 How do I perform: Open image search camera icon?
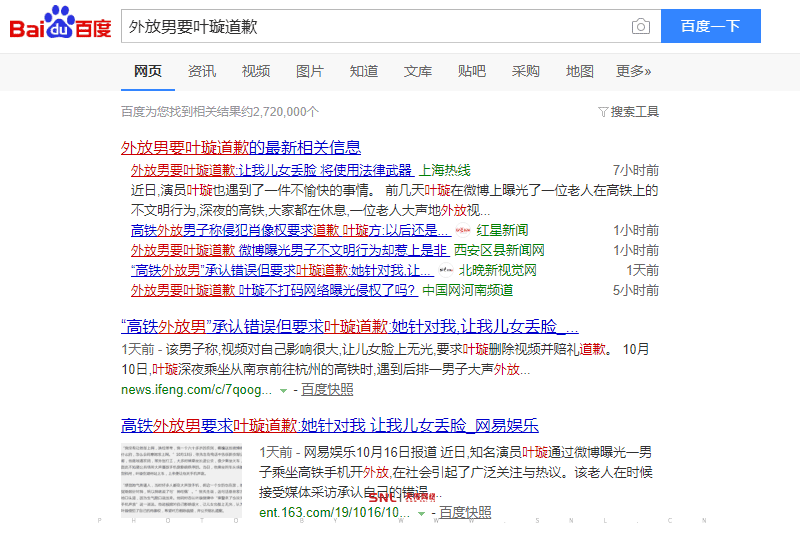[x=640, y=26]
